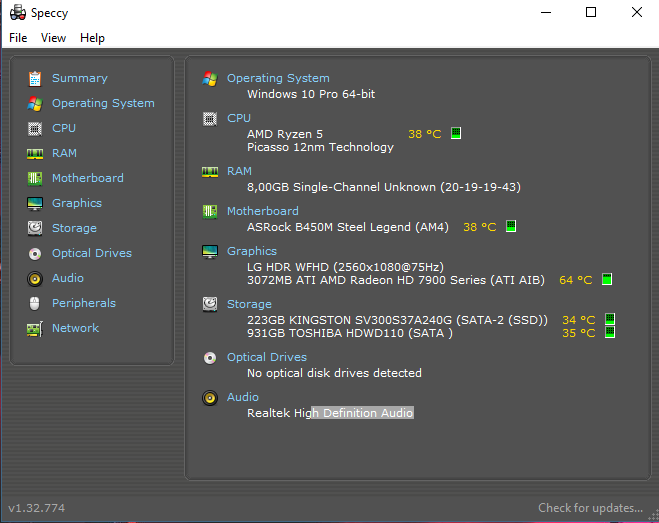The image size is (659, 523).
Task: Click the Peripherals mouse icon in sidebar
Action: pos(35,304)
